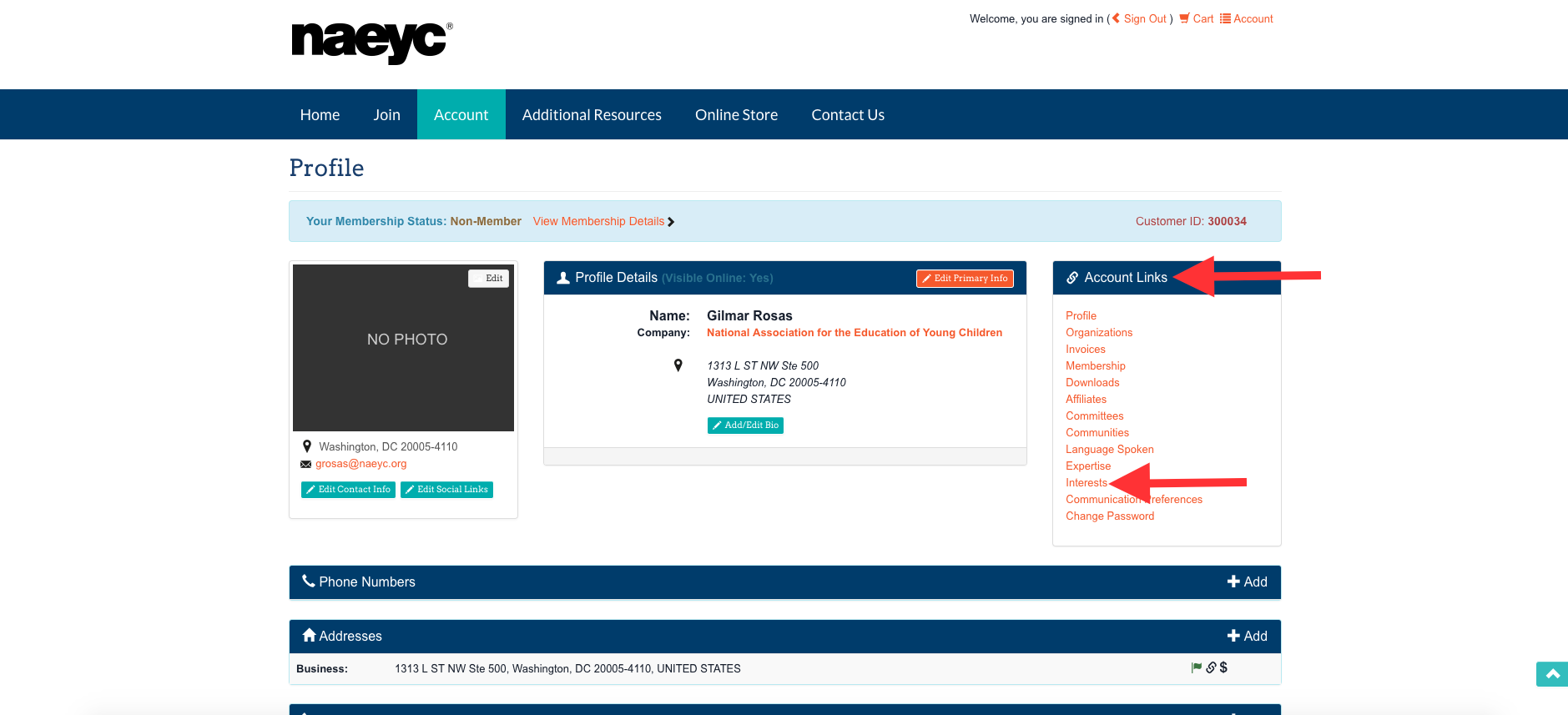Click the name Gilmar Rosas
This screenshot has width=1568, height=715.
pos(749,315)
